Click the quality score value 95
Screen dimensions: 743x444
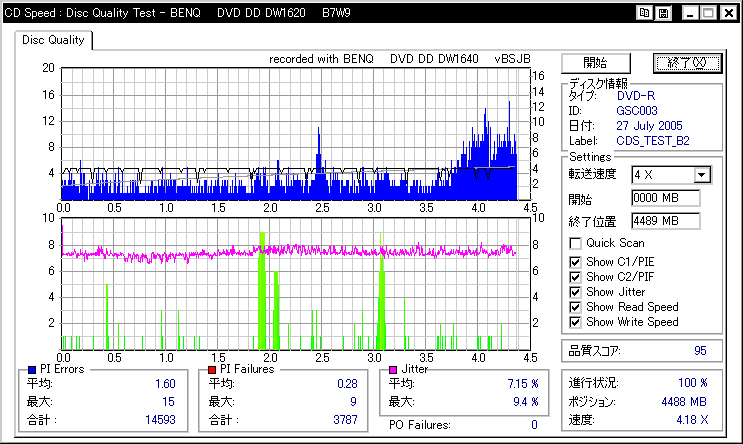(700, 351)
